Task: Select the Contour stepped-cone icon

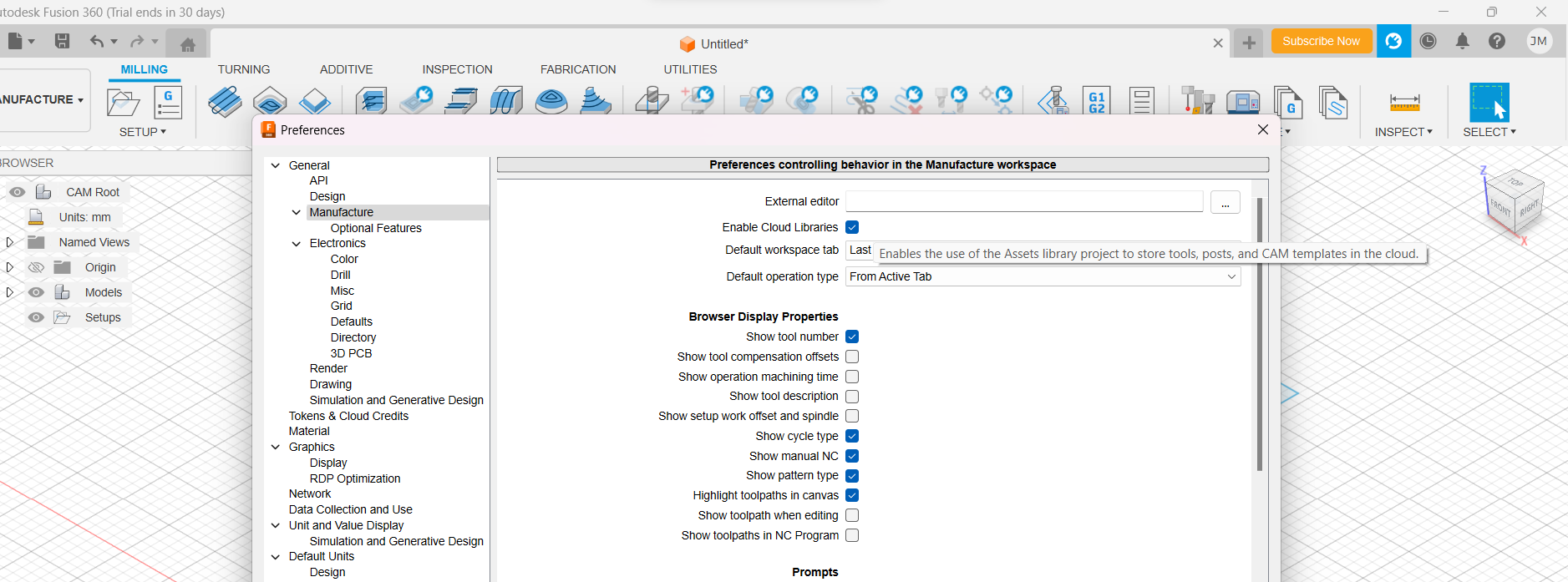Action: click(596, 101)
